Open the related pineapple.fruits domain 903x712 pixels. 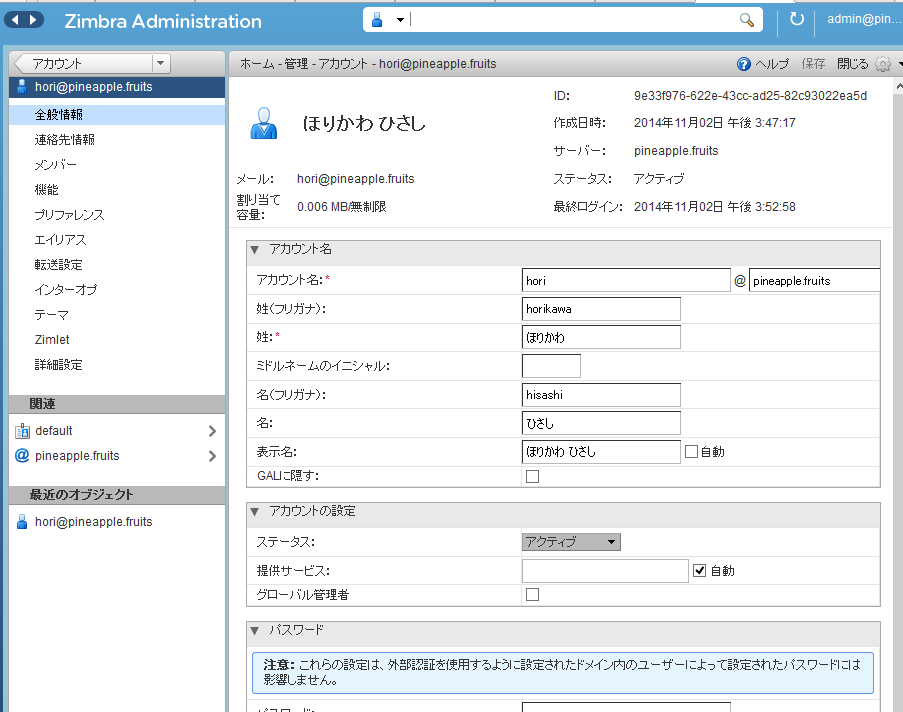click(x=77, y=456)
